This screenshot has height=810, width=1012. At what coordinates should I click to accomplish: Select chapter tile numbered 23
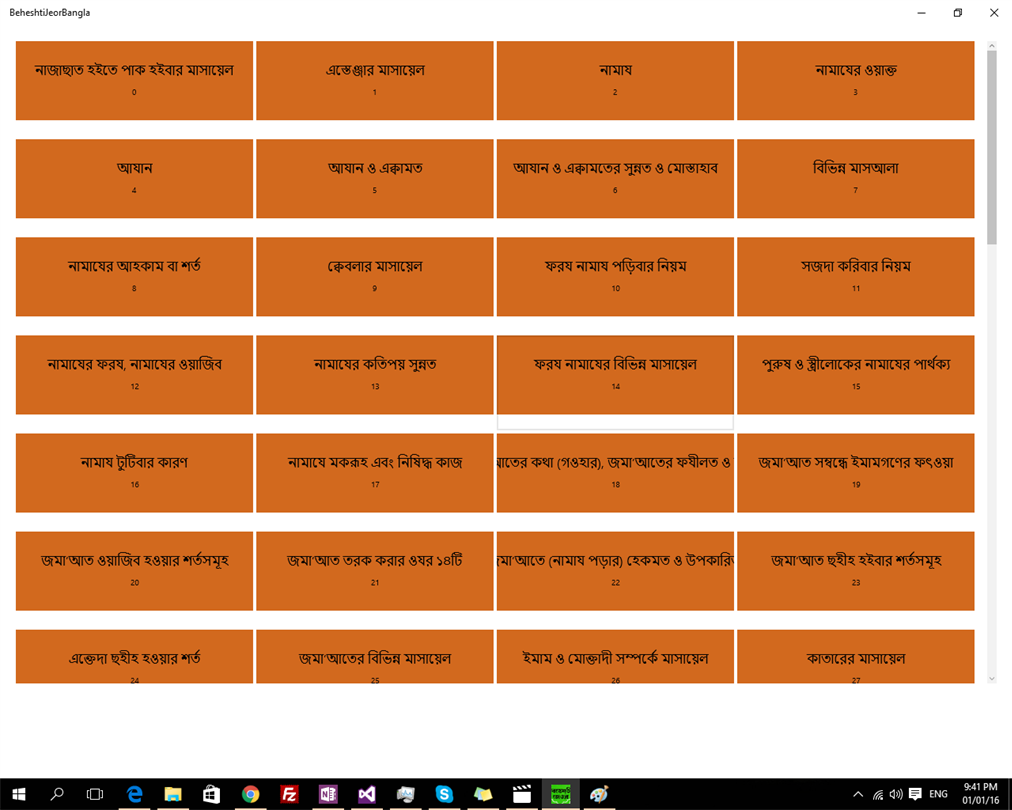tap(856, 571)
